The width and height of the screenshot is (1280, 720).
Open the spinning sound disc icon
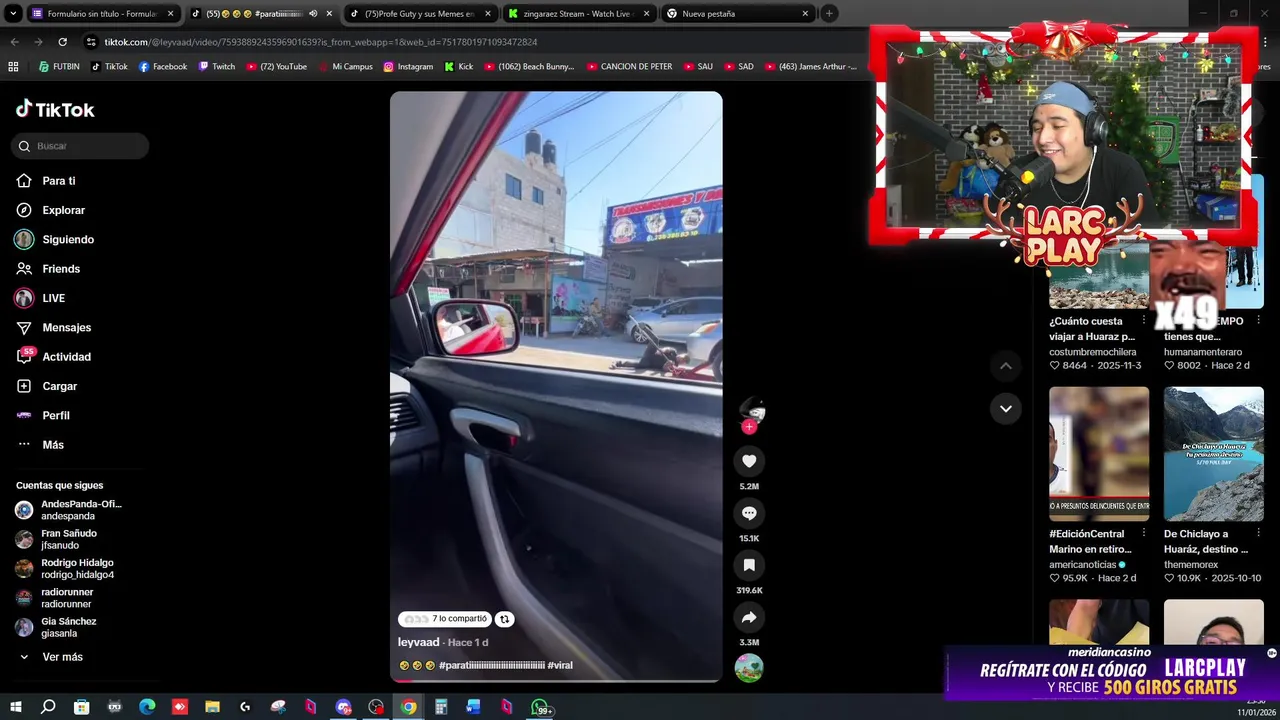point(749,667)
